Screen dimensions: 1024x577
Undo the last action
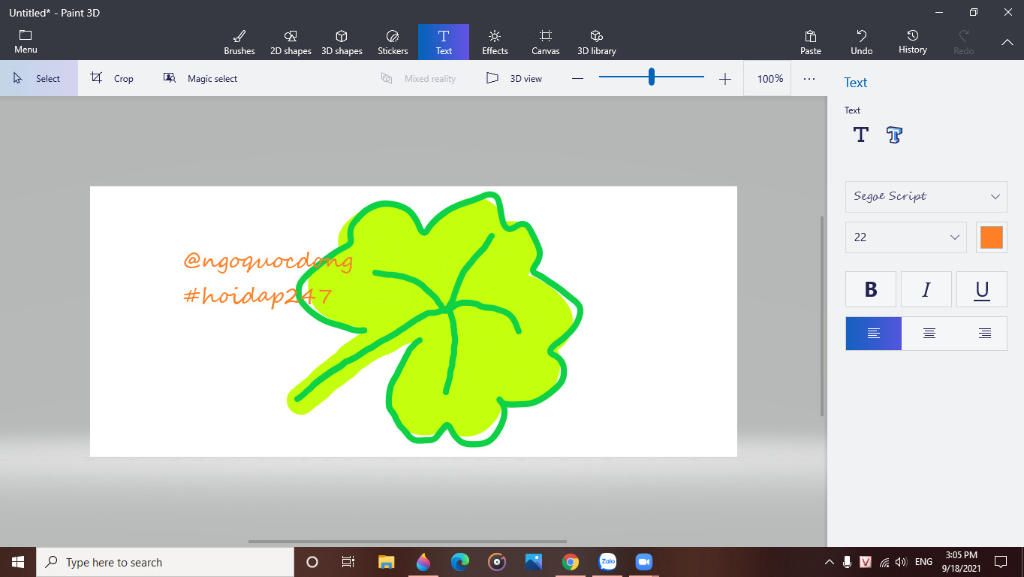[x=861, y=42]
